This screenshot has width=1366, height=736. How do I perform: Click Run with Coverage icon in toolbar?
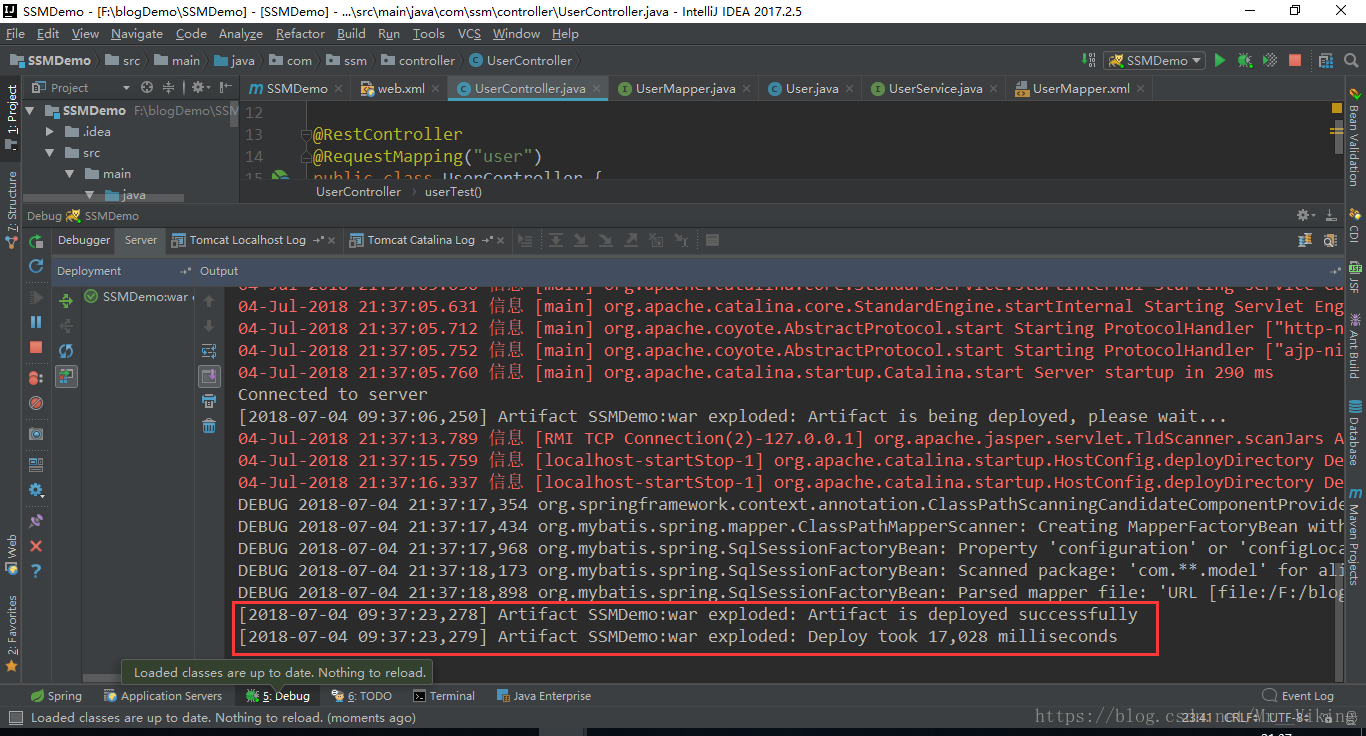pos(1269,60)
